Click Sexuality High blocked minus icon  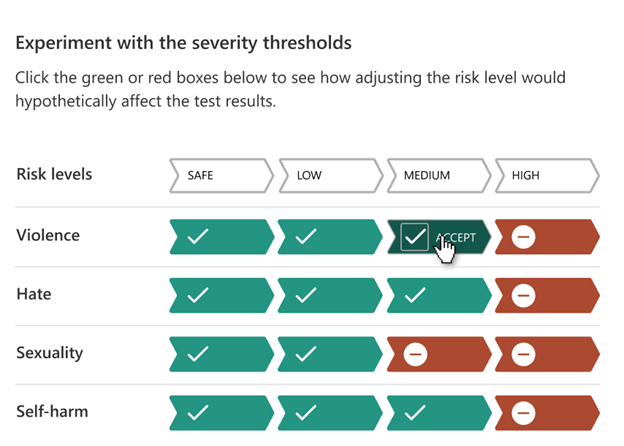pyautogui.click(x=524, y=353)
